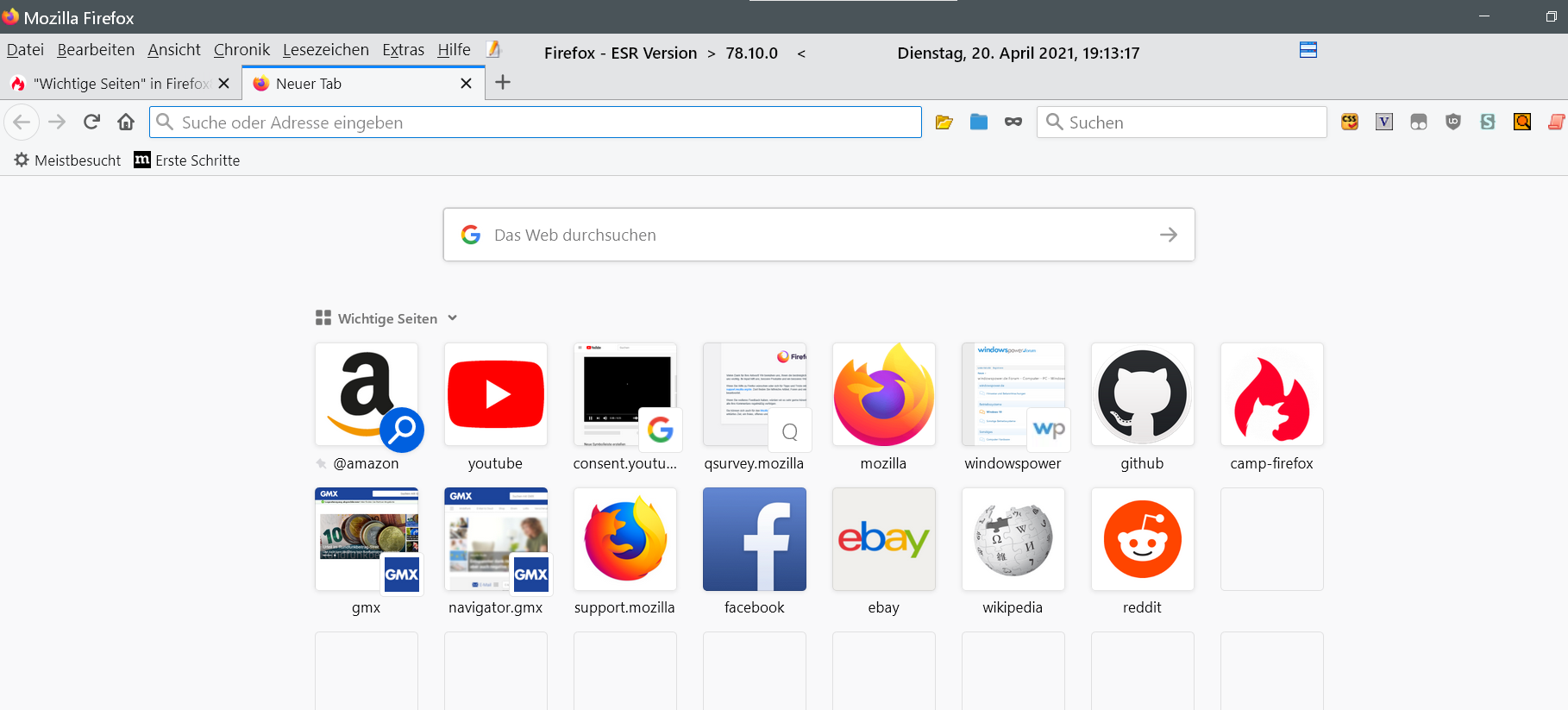Open the home page via house icon
This screenshot has width=1568, height=710.
(126, 123)
